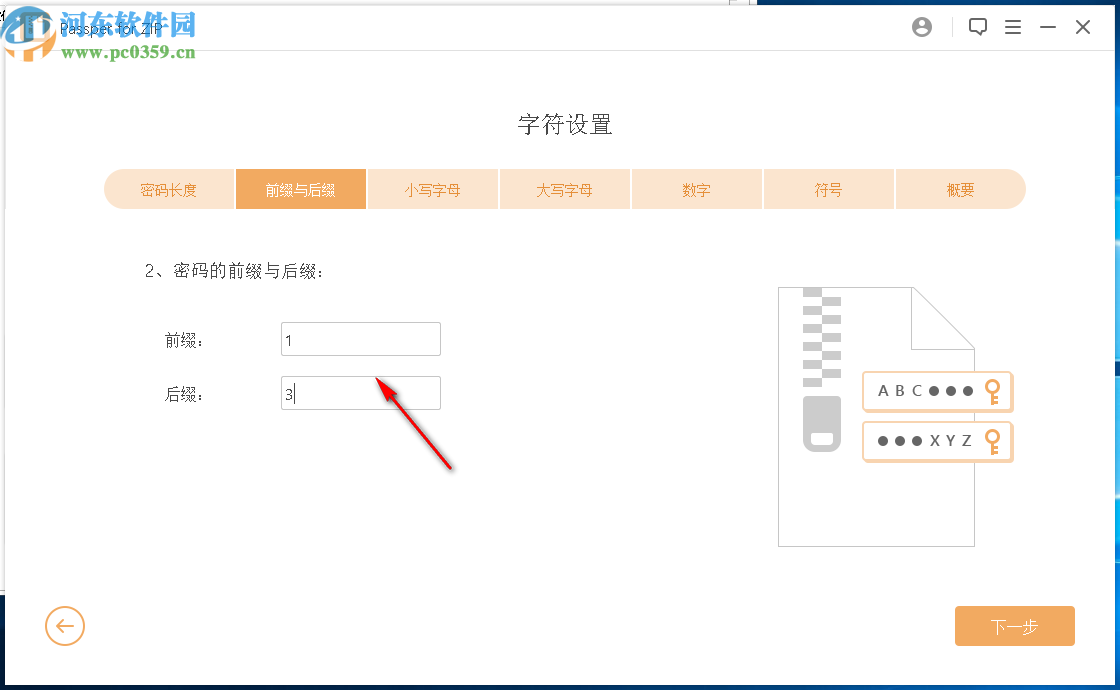The image size is (1120, 690).
Task: Open the 概要 tab
Action: [960, 189]
